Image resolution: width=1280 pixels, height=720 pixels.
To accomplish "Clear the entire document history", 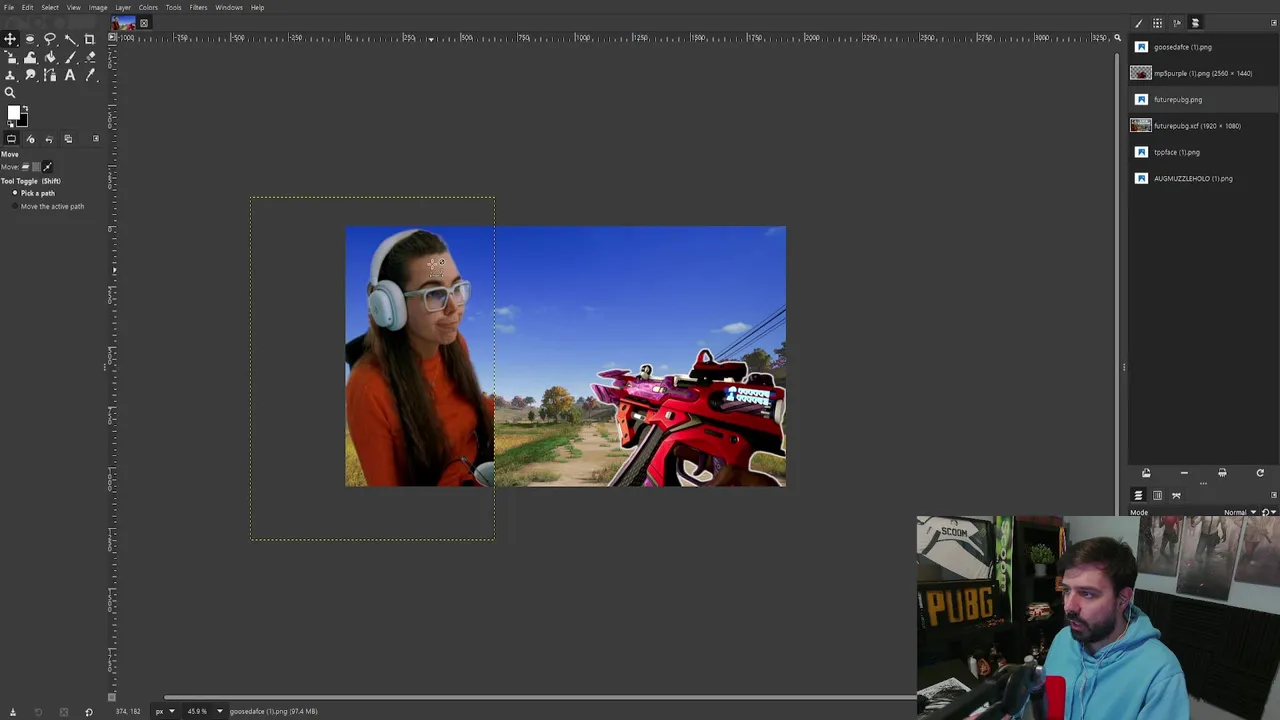I will coord(1222,473).
